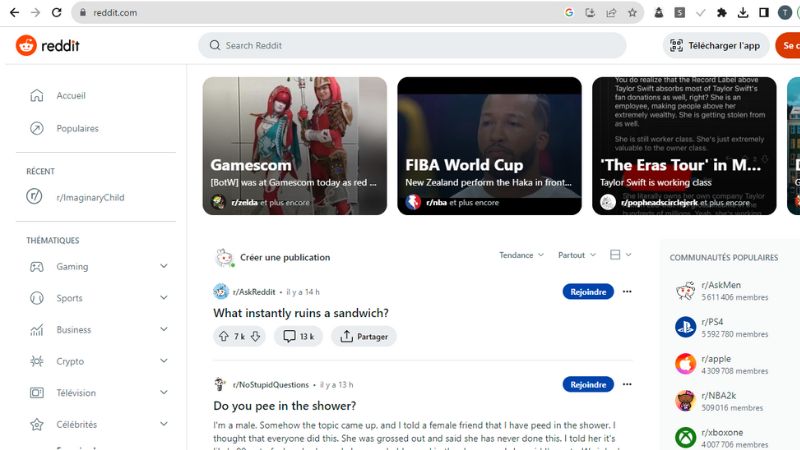Click the r/PS4 community icon
This screenshot has height=450, width=800.
[685, 326]
